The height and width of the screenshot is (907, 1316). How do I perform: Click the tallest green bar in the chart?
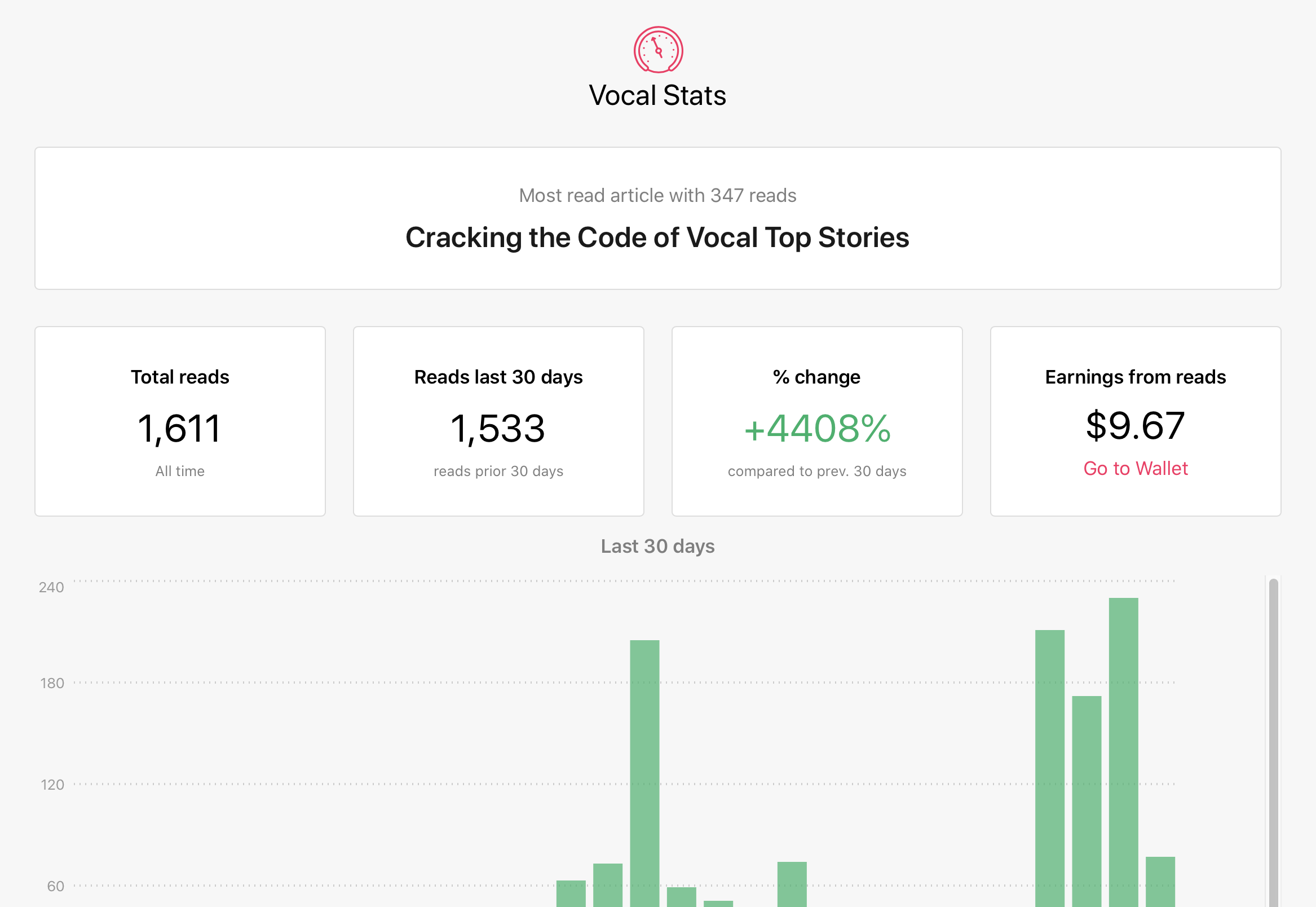coord(1123,752)
